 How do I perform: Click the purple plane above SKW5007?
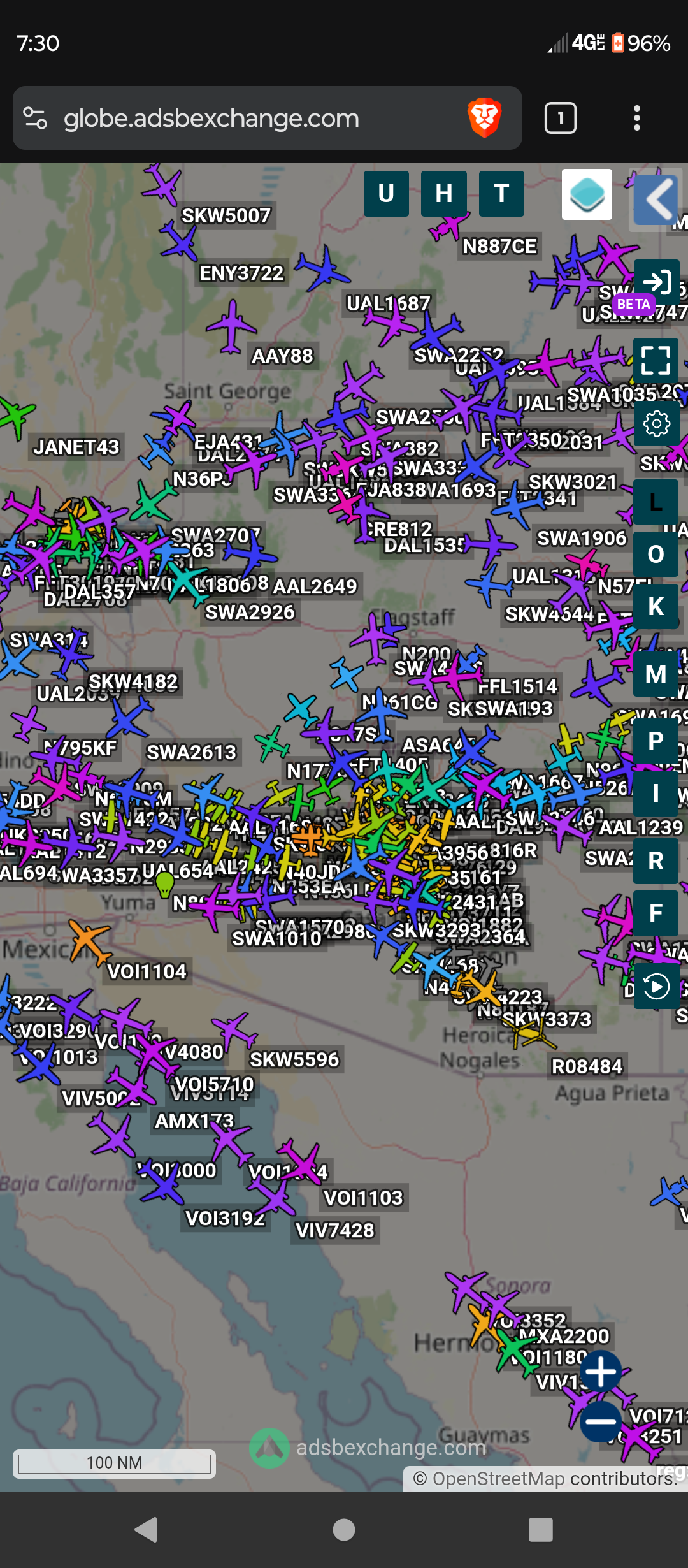tap(162, 184)
